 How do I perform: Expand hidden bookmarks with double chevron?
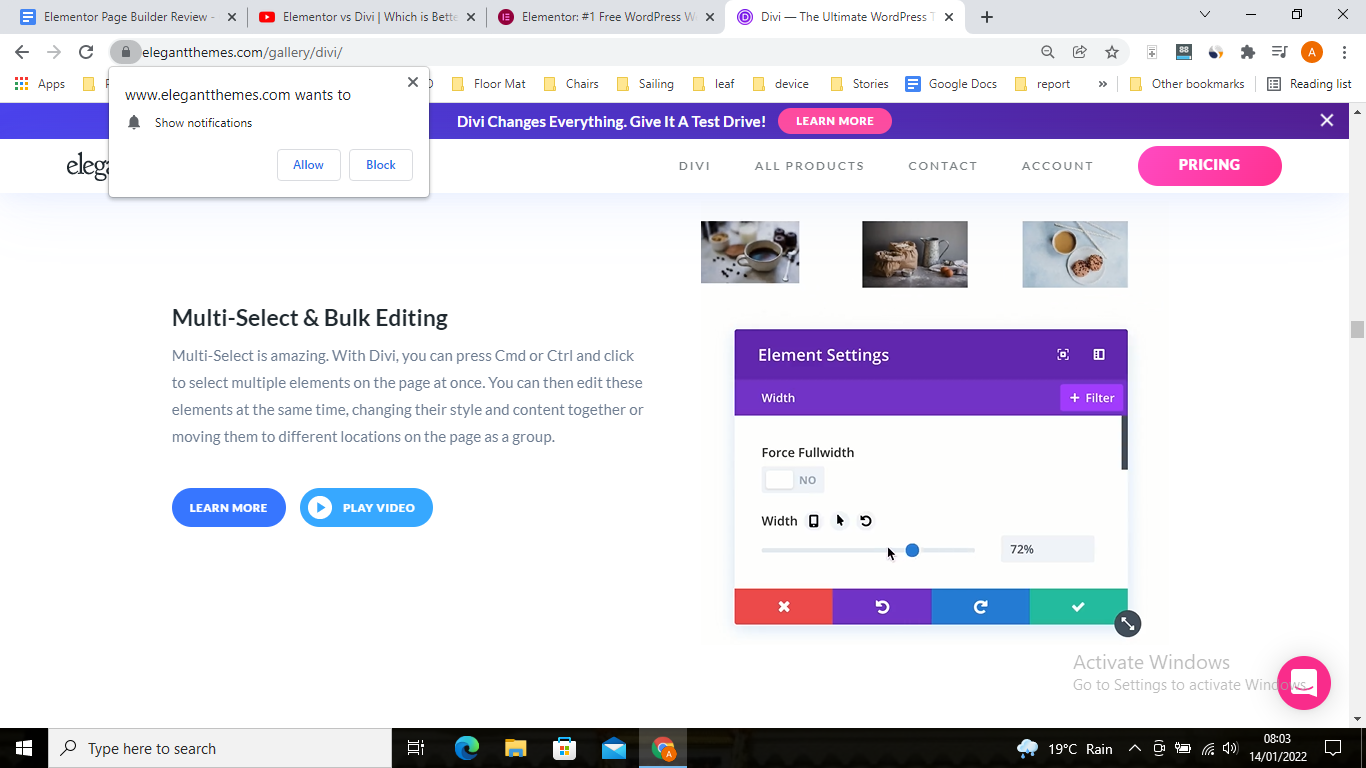[1102, 84]
